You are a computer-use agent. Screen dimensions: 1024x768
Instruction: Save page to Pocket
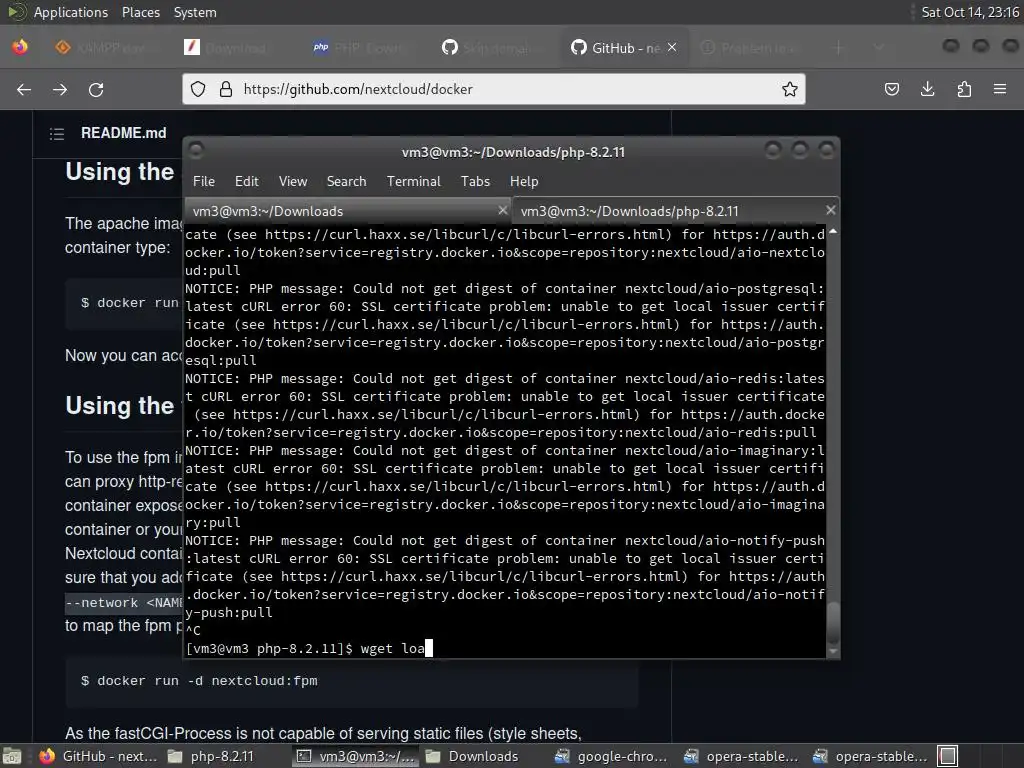pos(891,89)
